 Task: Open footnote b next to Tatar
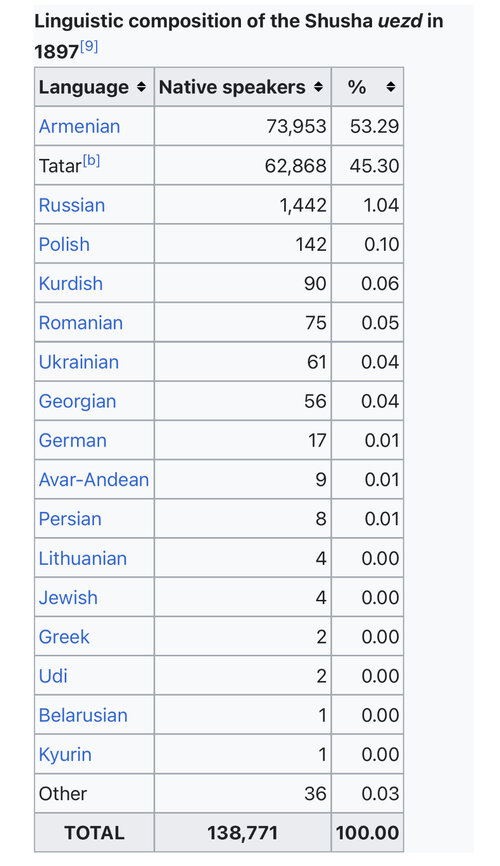click(x=91, y=161)
